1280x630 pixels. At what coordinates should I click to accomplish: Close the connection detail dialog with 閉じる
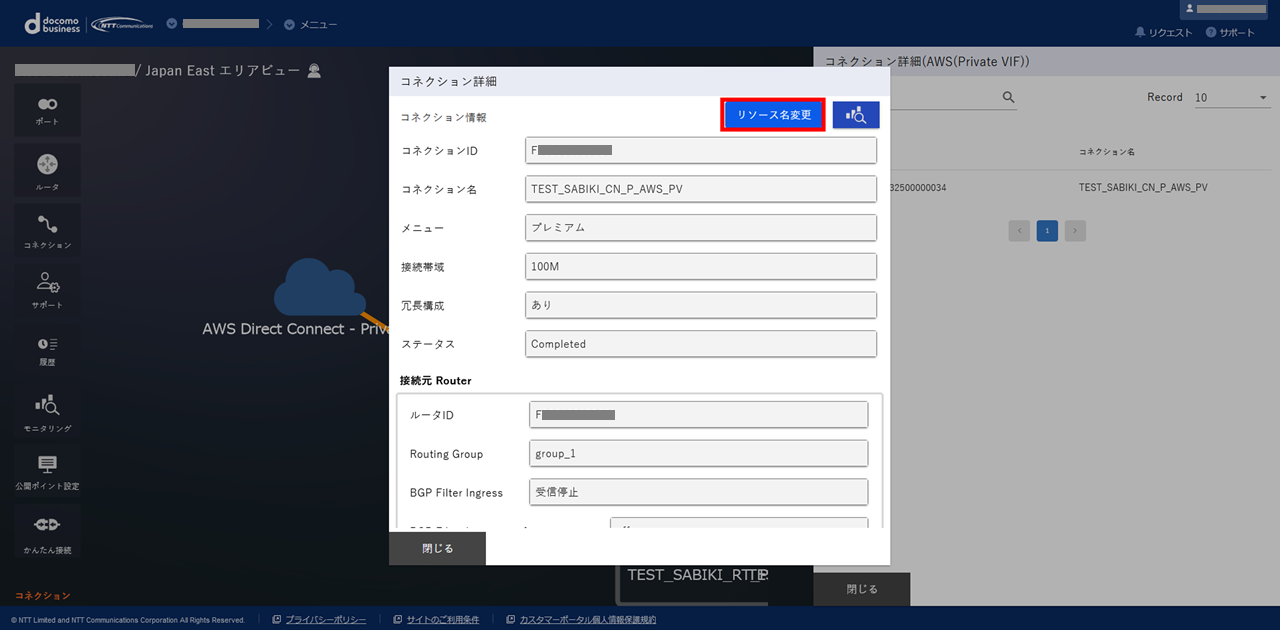pos(437,549)
